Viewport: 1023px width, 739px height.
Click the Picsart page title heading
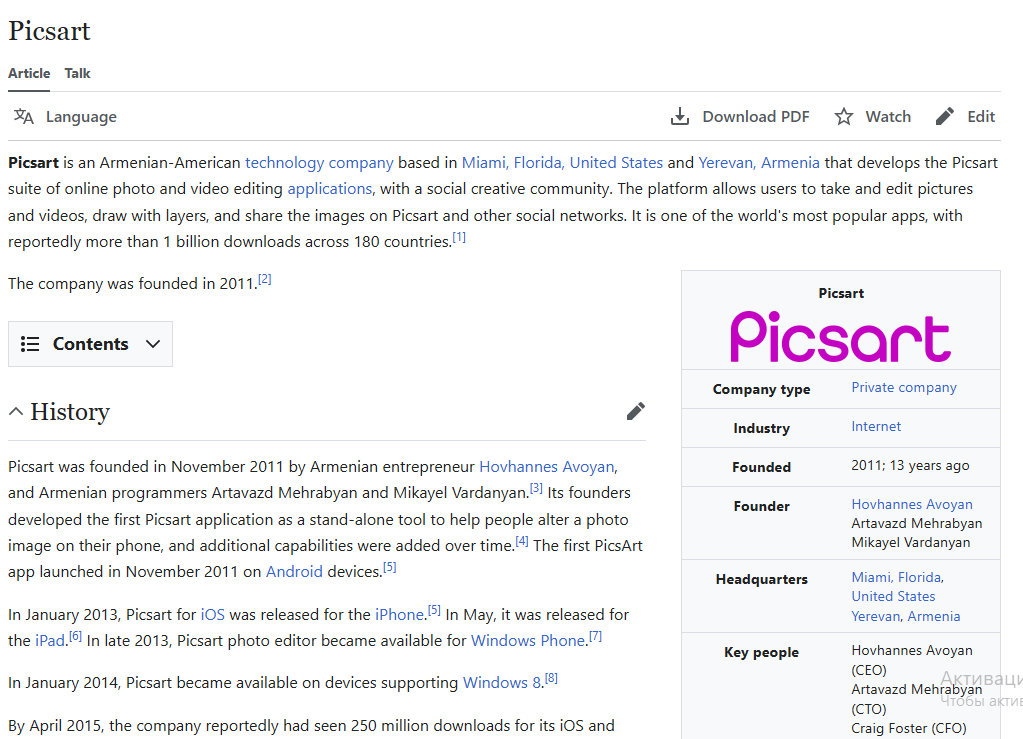pyautogui.click(x=50, y=31)
